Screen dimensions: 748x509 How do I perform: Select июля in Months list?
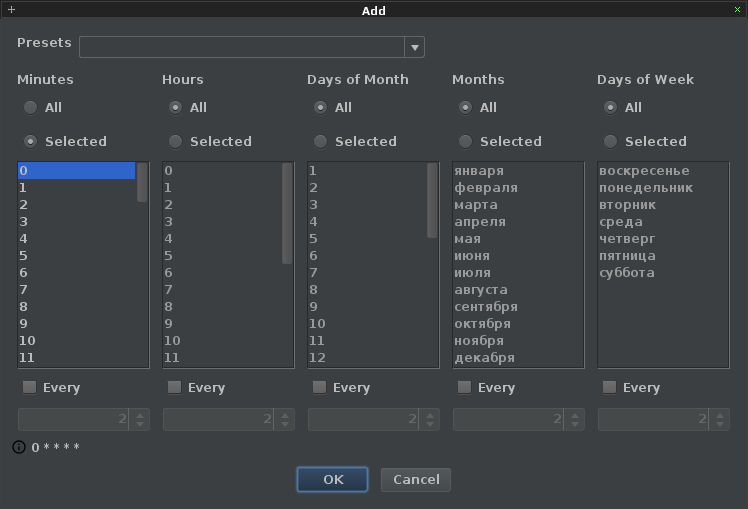coord(519,273)
